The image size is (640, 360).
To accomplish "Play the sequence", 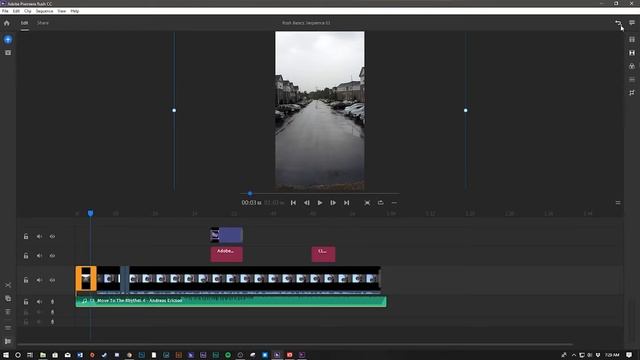I will coord(320,203).
